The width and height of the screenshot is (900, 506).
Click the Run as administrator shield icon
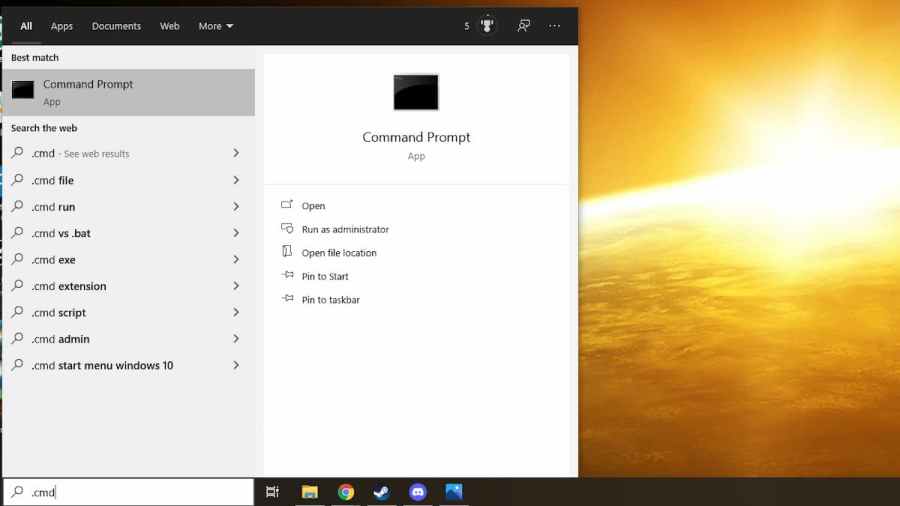287,228
